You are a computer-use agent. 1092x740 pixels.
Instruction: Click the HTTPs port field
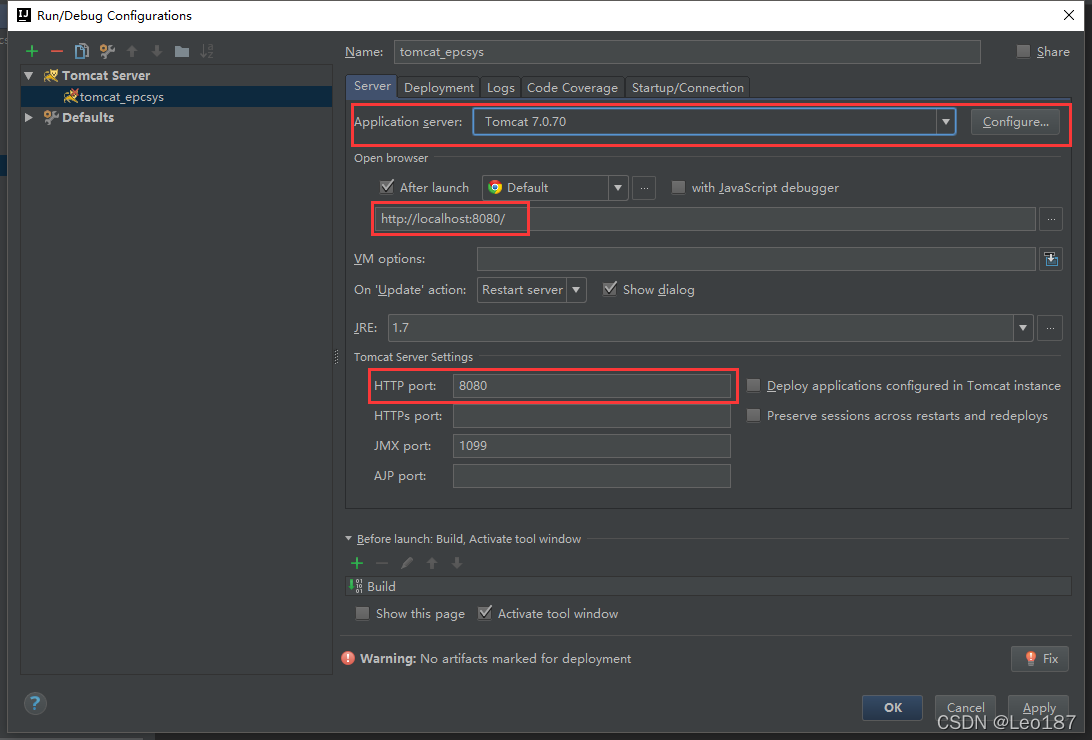click(591, 416)
